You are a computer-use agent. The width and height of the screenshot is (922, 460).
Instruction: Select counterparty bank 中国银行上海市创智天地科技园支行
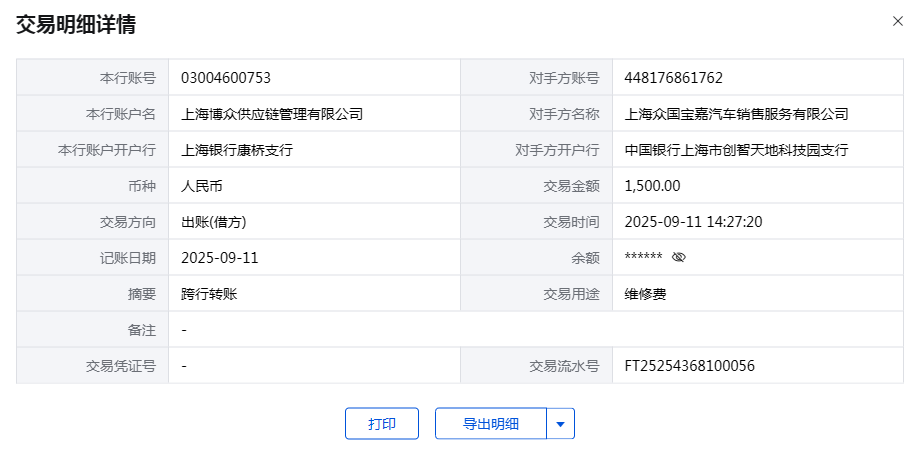pyautogui.click(x=736, y=149)
